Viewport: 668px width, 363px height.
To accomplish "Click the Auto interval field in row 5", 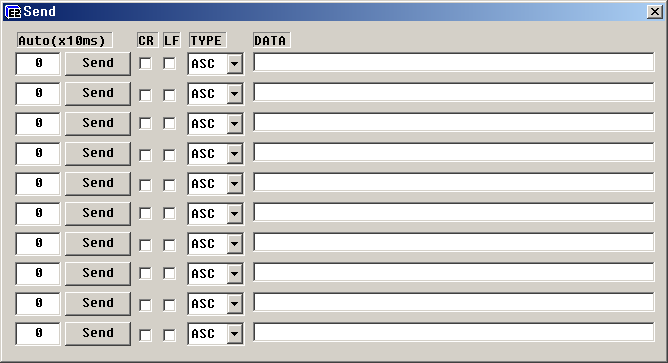I will pyautogui.click(x=38, y=184).
